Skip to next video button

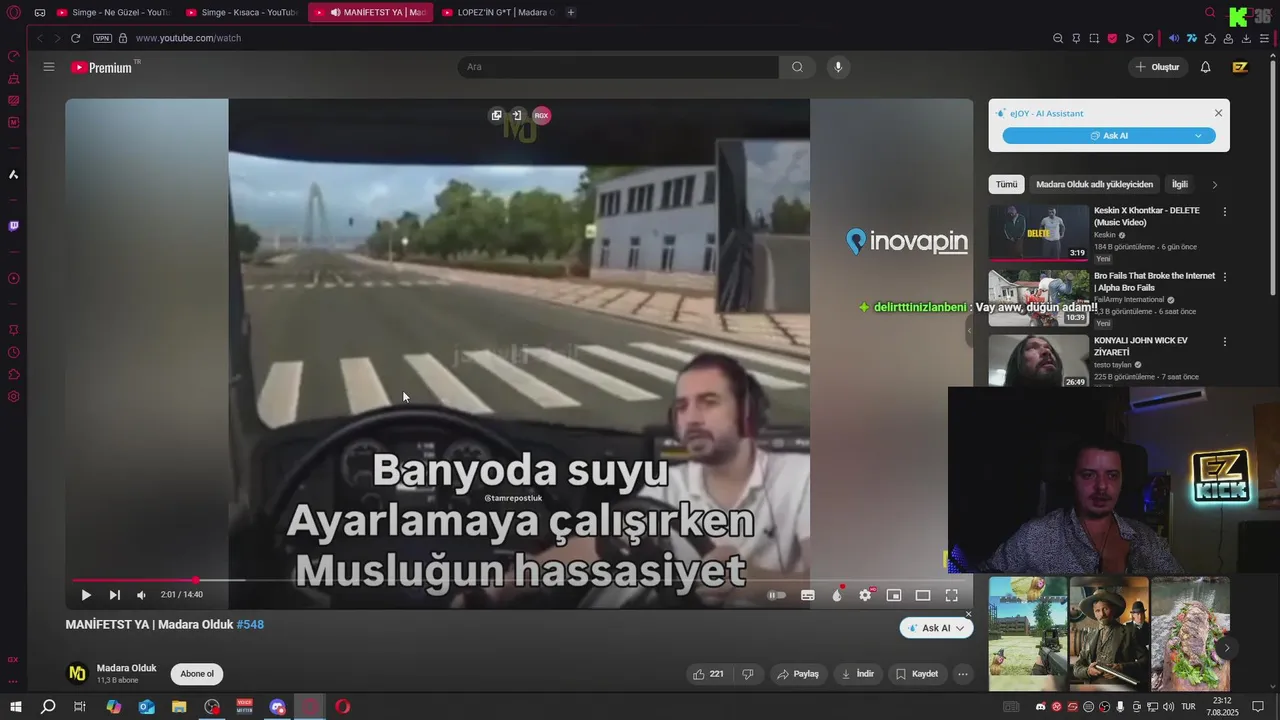(114, 595)
